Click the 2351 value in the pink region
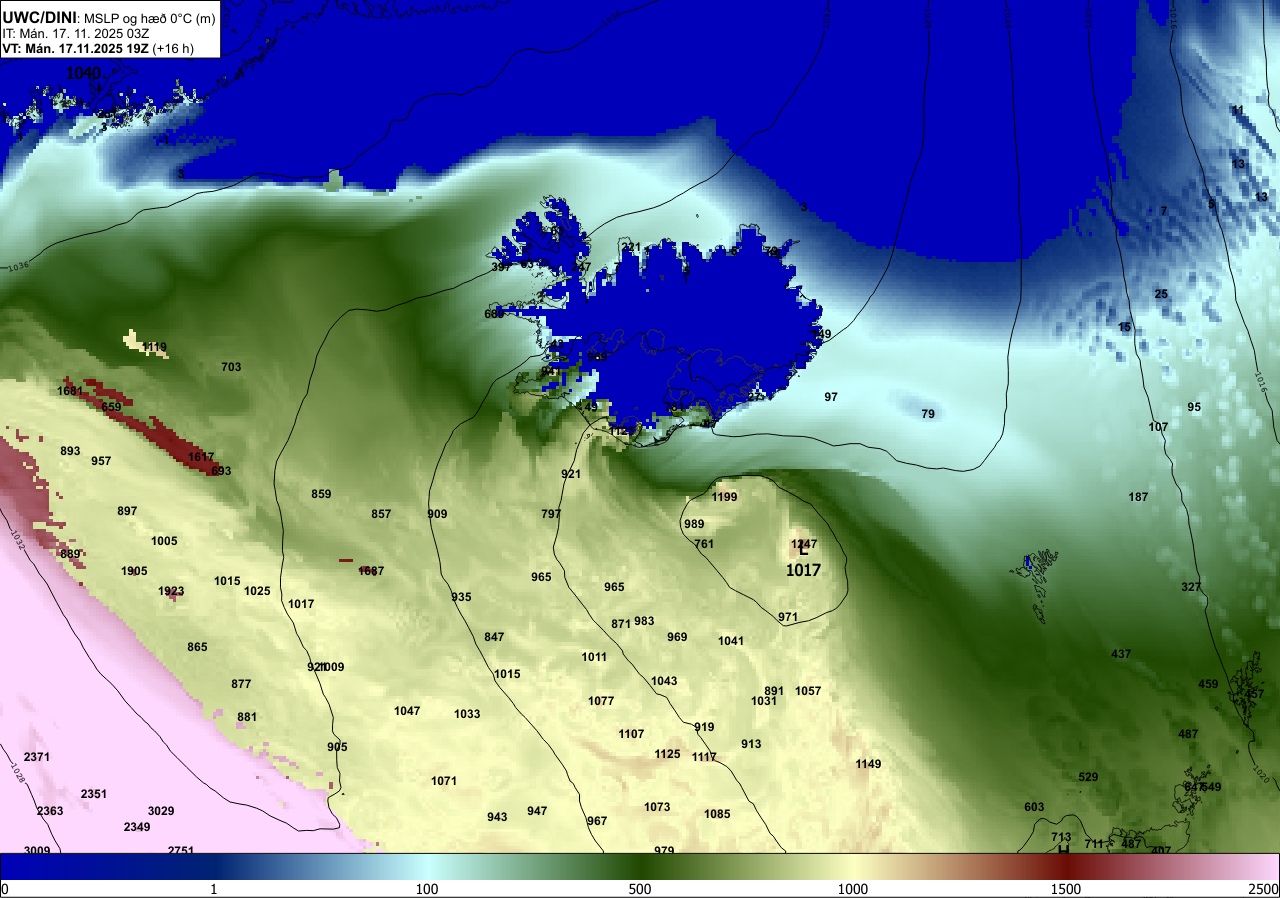Image resolution: width=1280 pixels, height=898 pixels. (x=94, y=794)
